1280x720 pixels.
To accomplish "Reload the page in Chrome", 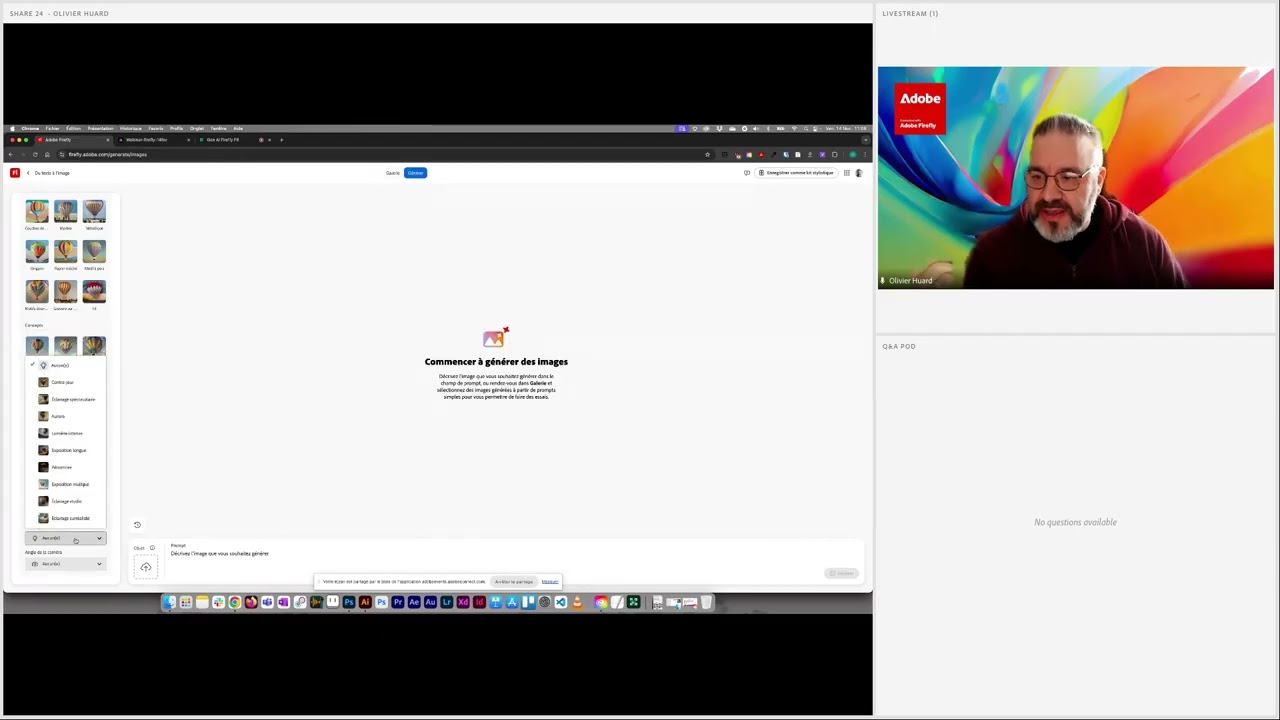I will coord(35,154).
